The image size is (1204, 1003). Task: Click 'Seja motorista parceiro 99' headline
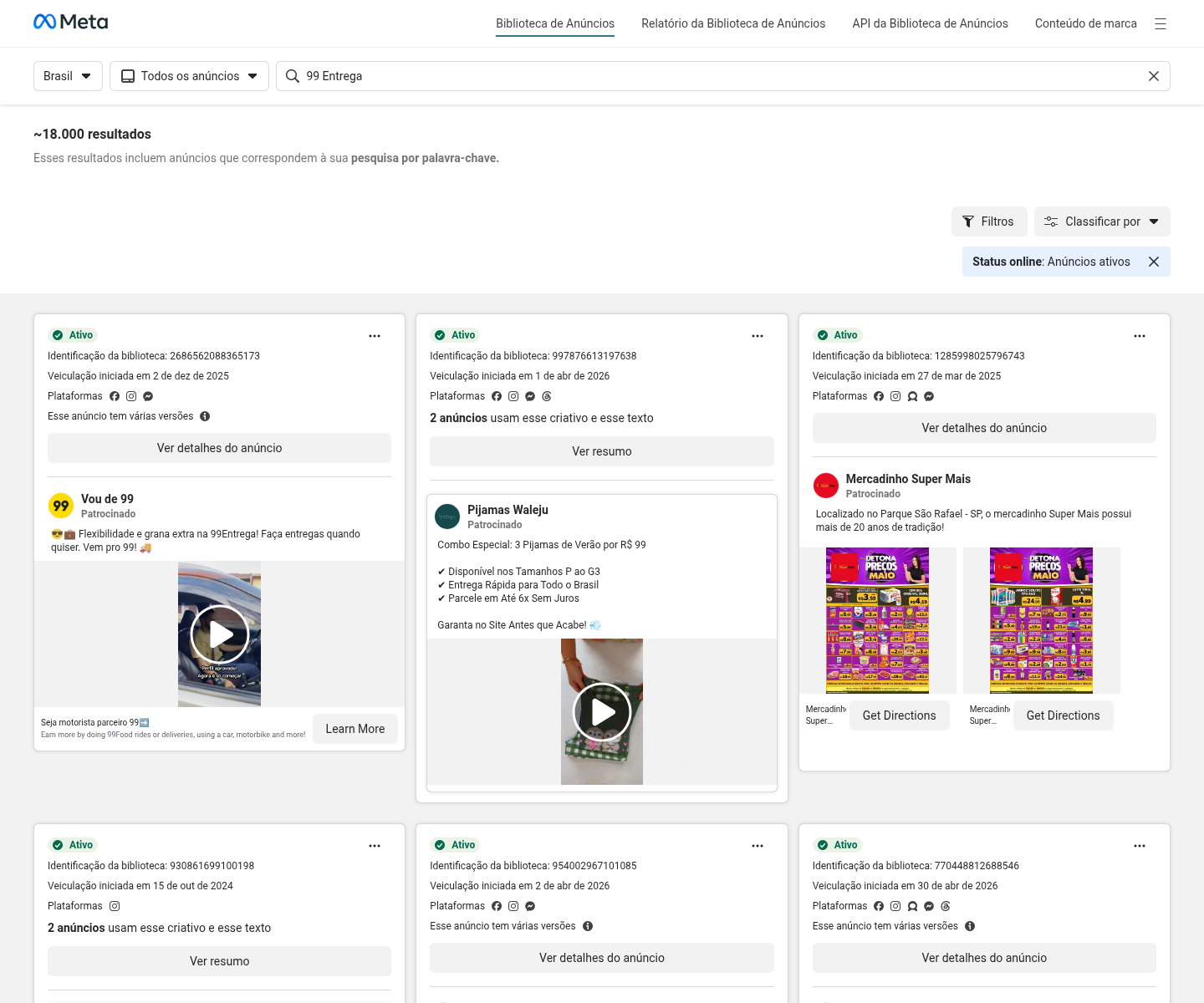(x=95, y=722)
